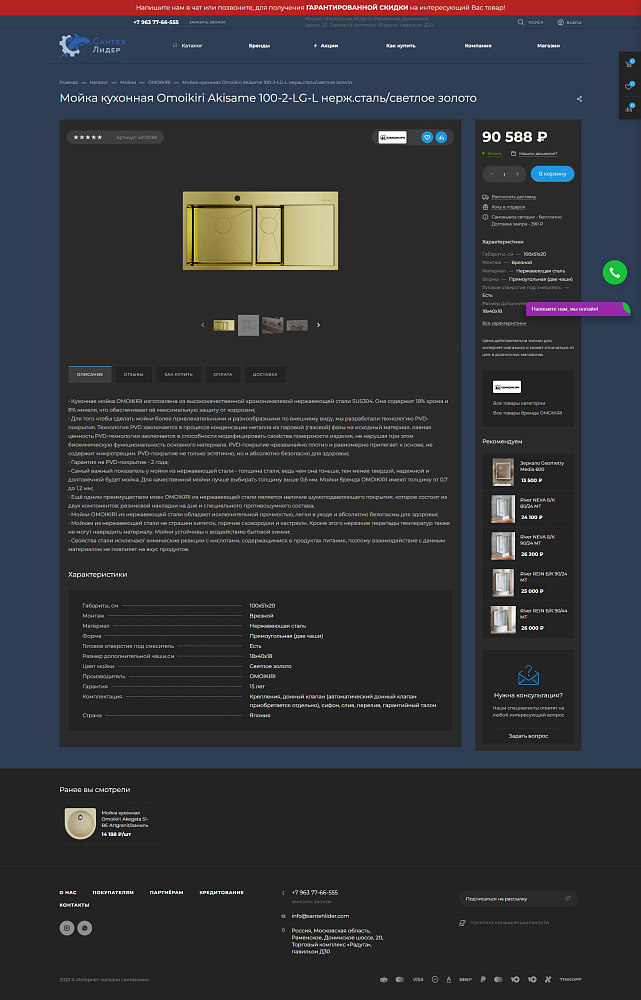641x1000 pixels.
Task: Click the newsletter subscription email field
Action: pyautogui.click(x=512, y=899)
